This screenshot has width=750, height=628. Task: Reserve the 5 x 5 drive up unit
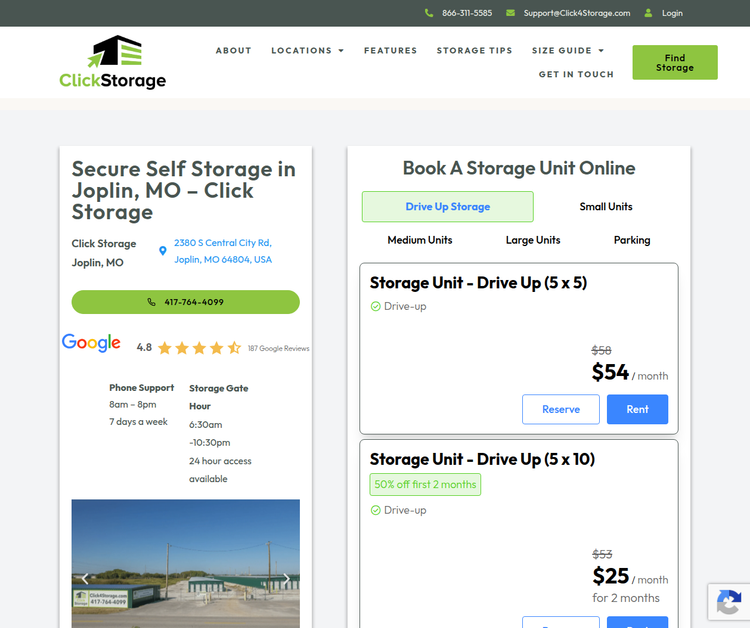tap(561, 409)
